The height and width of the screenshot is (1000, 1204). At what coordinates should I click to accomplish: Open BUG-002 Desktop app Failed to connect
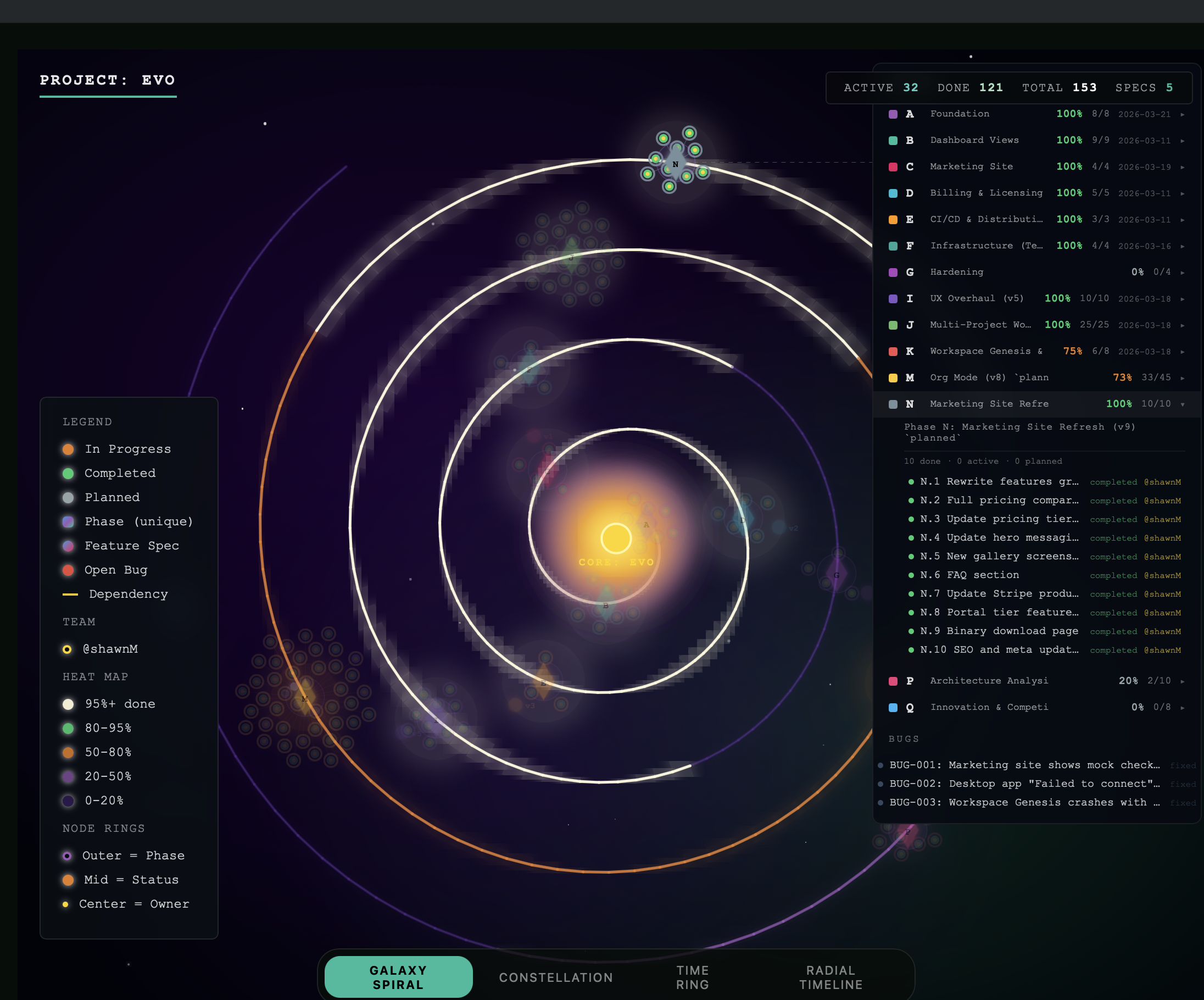point(1036,784)
